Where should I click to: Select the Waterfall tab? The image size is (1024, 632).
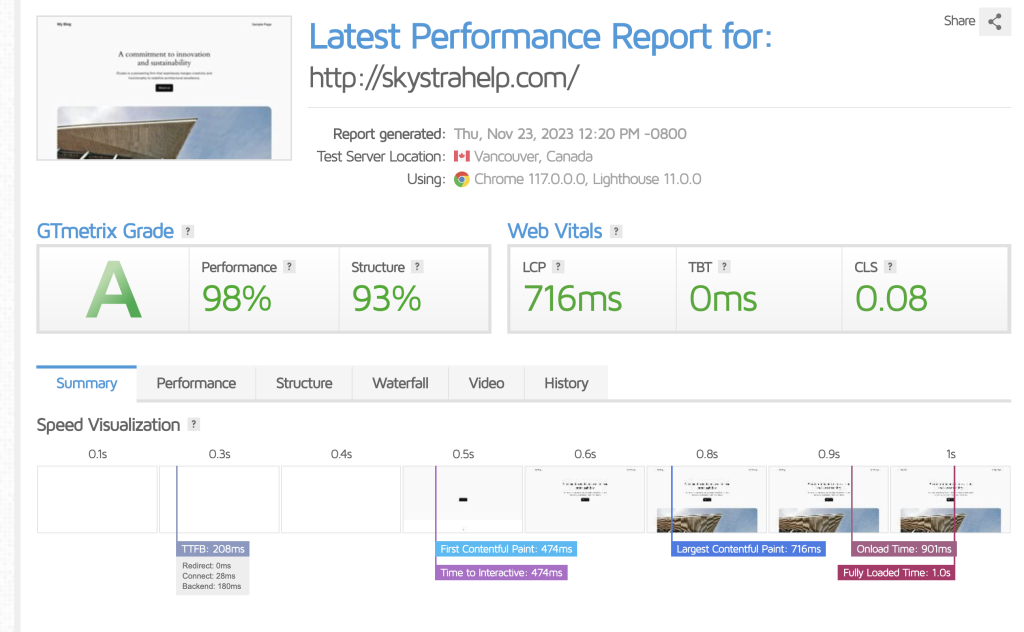point(400,383)
